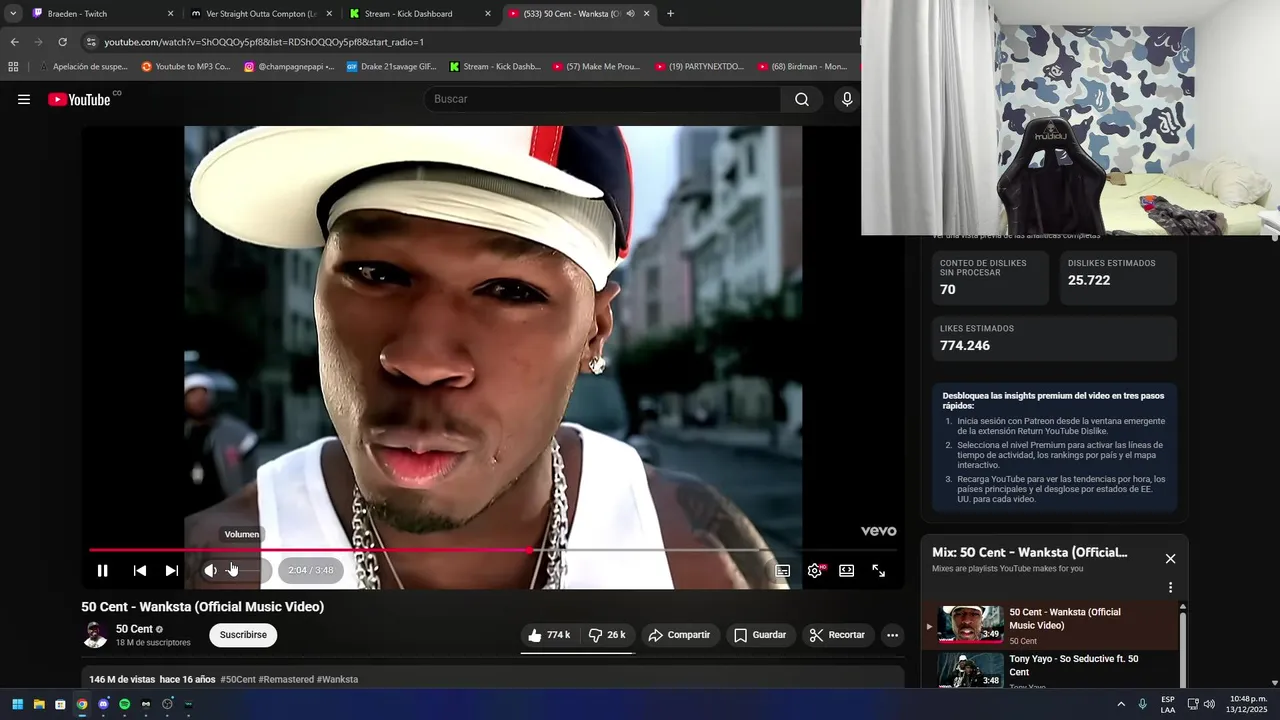This screenshot has width=1280, height=720.
Task: Skip to the next video
Action: (172, 571)
